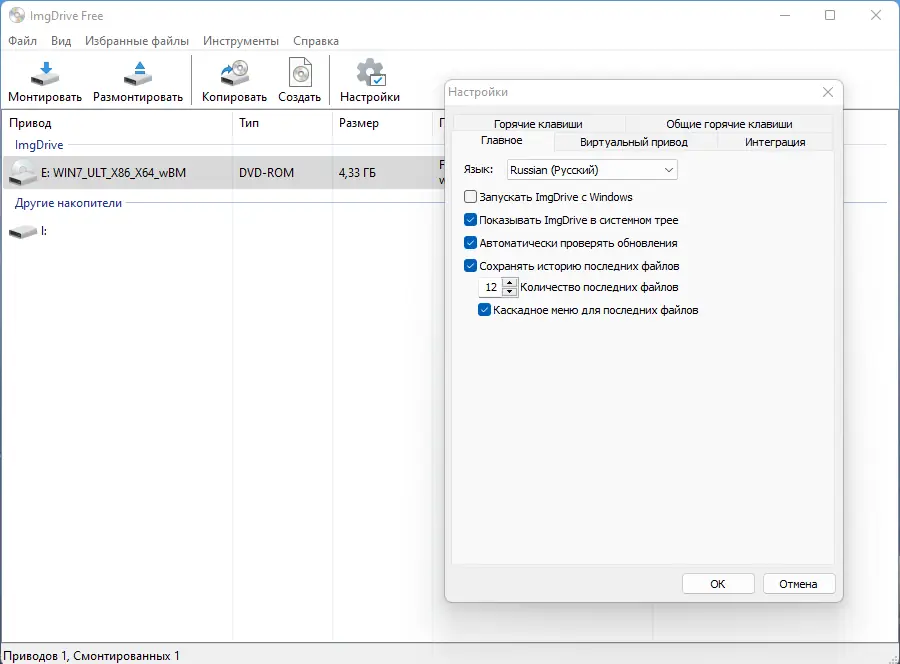Select the E: virtual drive disc icon

22,173
